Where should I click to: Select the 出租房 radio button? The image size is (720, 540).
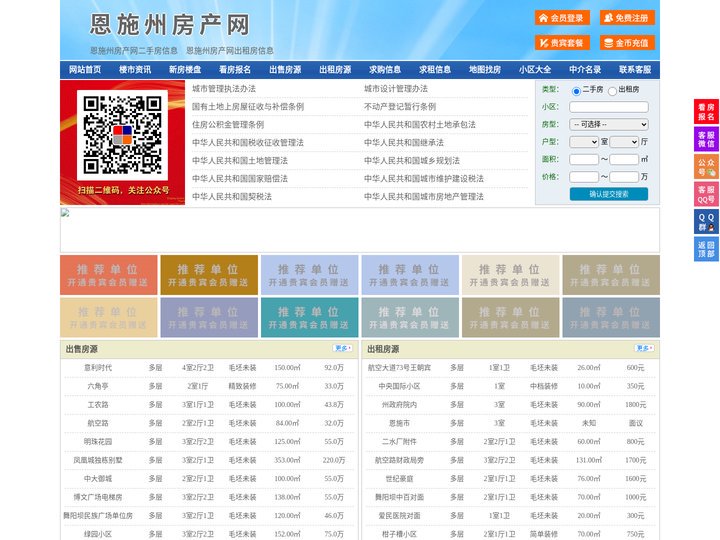click(612, 91)
